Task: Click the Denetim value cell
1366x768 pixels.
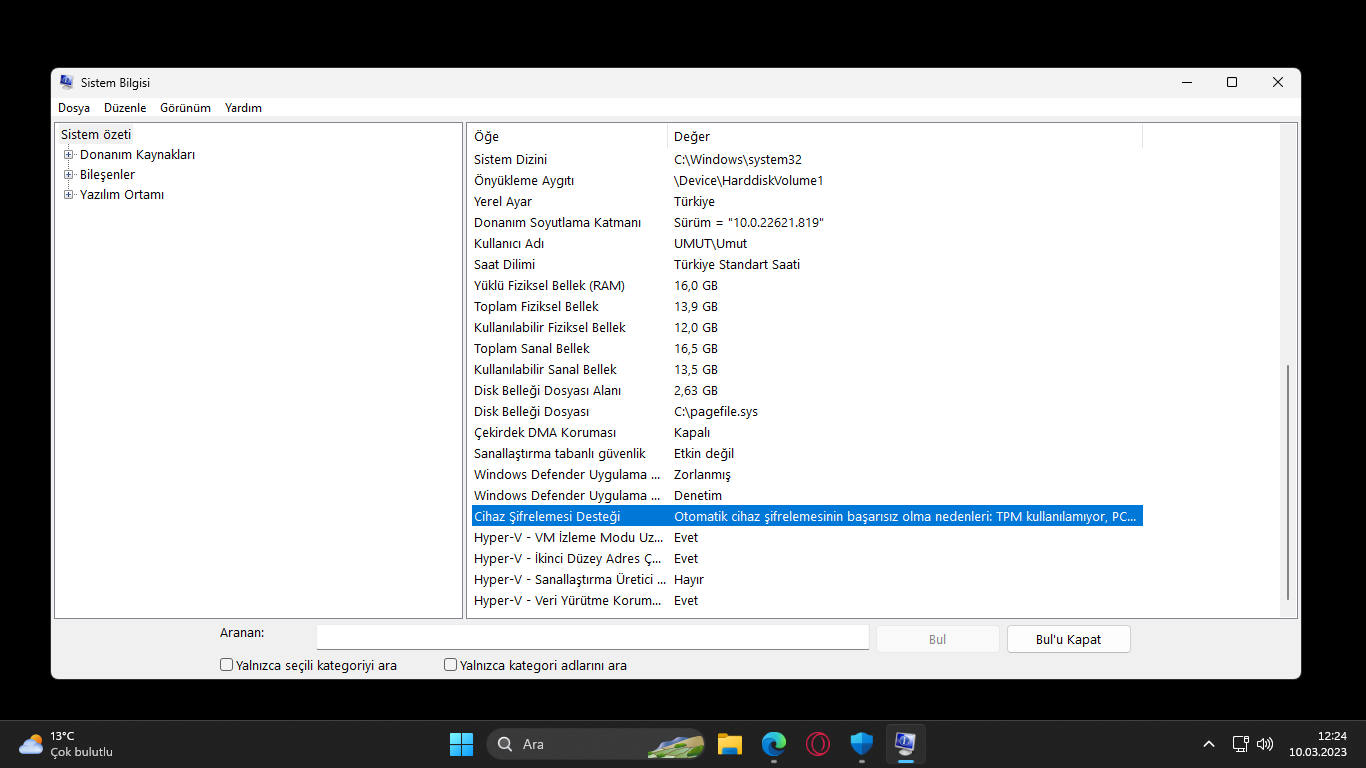Action: [698, 496]
